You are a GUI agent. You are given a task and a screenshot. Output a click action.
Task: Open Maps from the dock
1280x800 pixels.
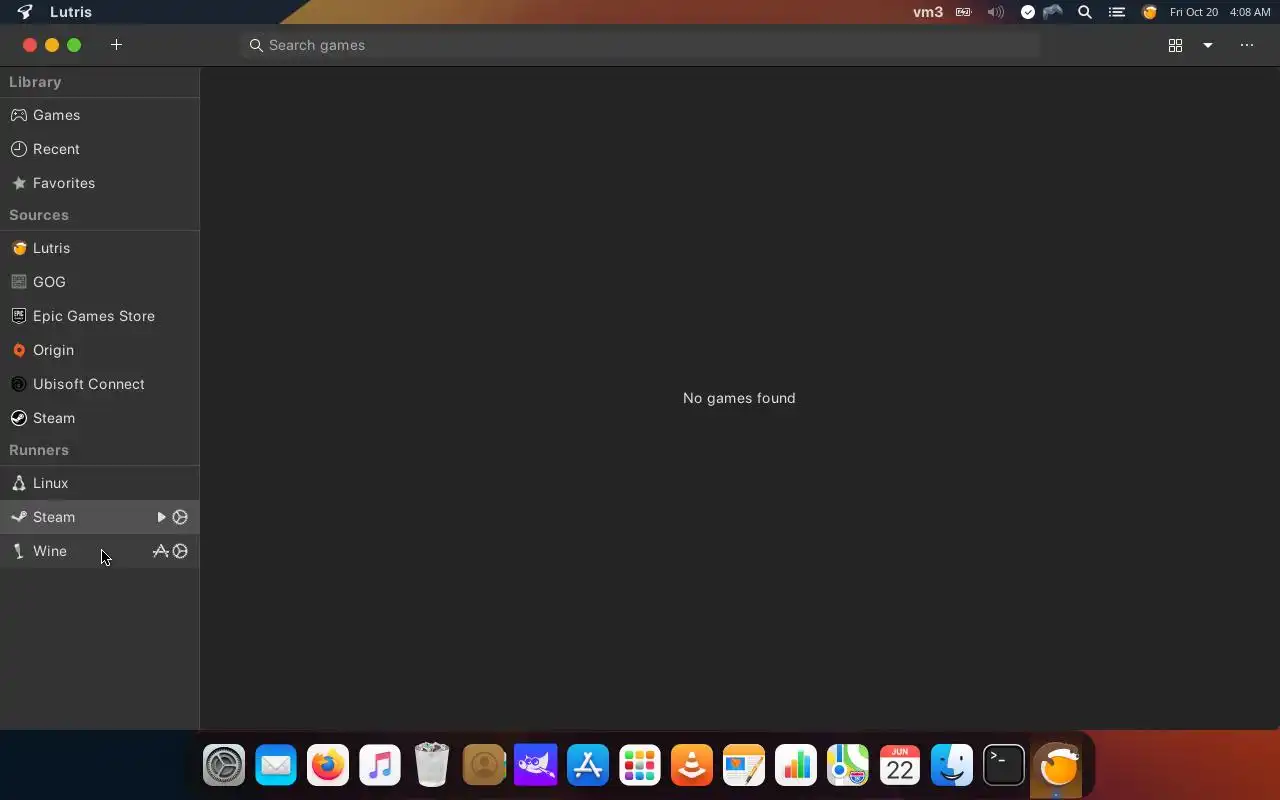[848, 767]
